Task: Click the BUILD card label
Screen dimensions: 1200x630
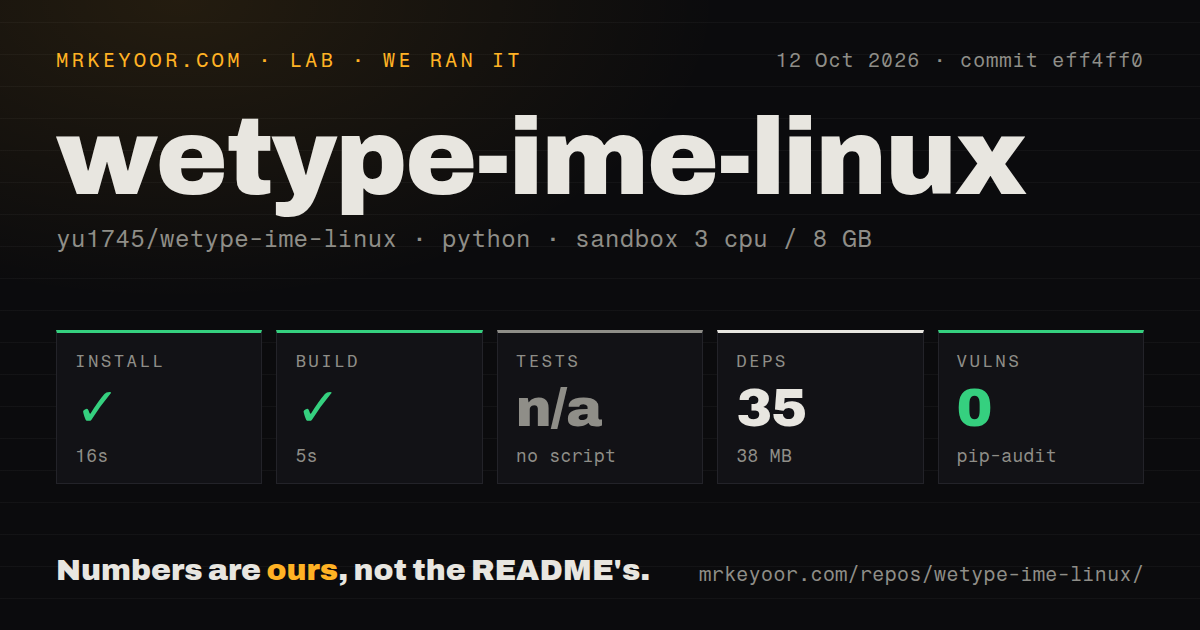Action: point(327,361)
